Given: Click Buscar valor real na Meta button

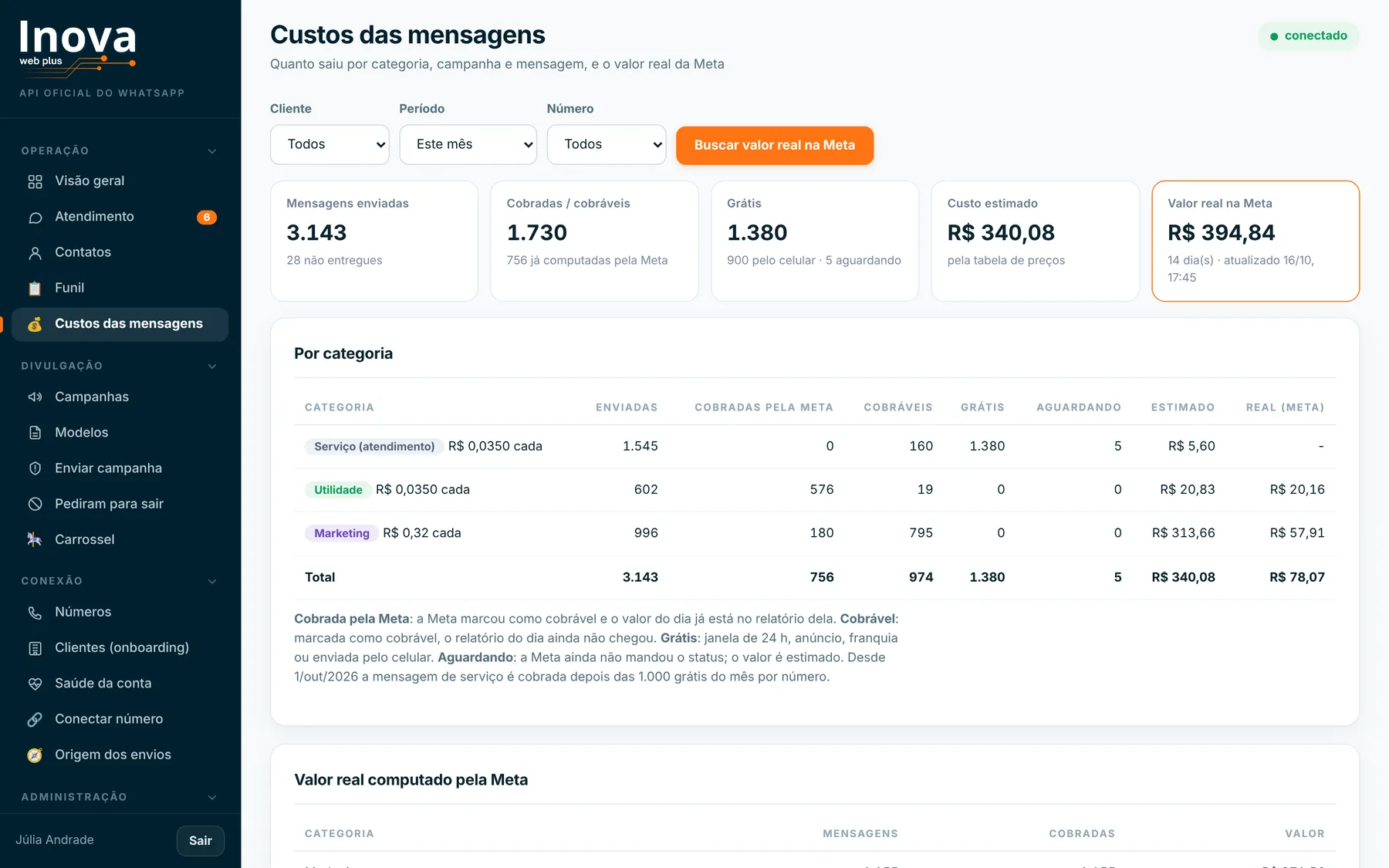Looking at the screenshot, I should coord(775,145).
